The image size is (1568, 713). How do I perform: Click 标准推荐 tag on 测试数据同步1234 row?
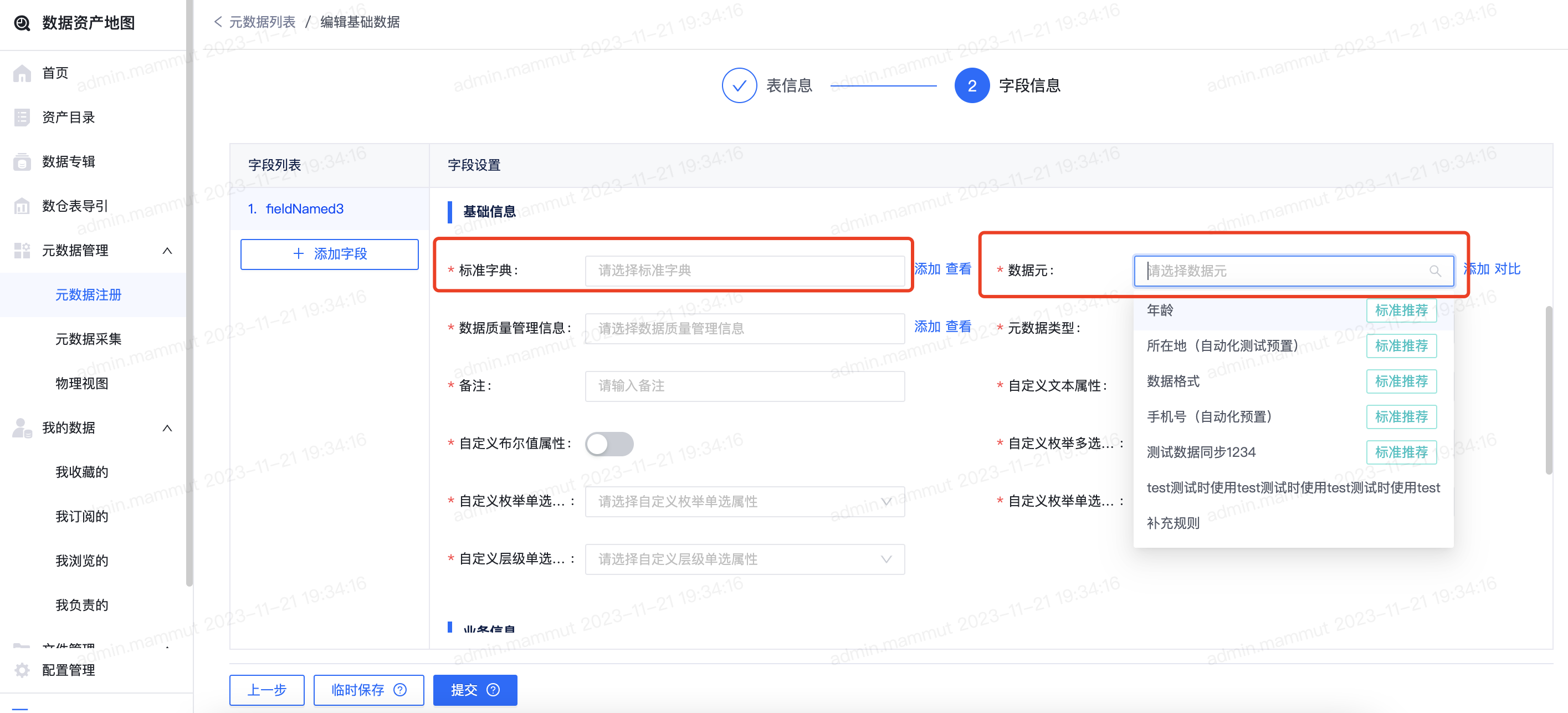[x=1401, y=452]
